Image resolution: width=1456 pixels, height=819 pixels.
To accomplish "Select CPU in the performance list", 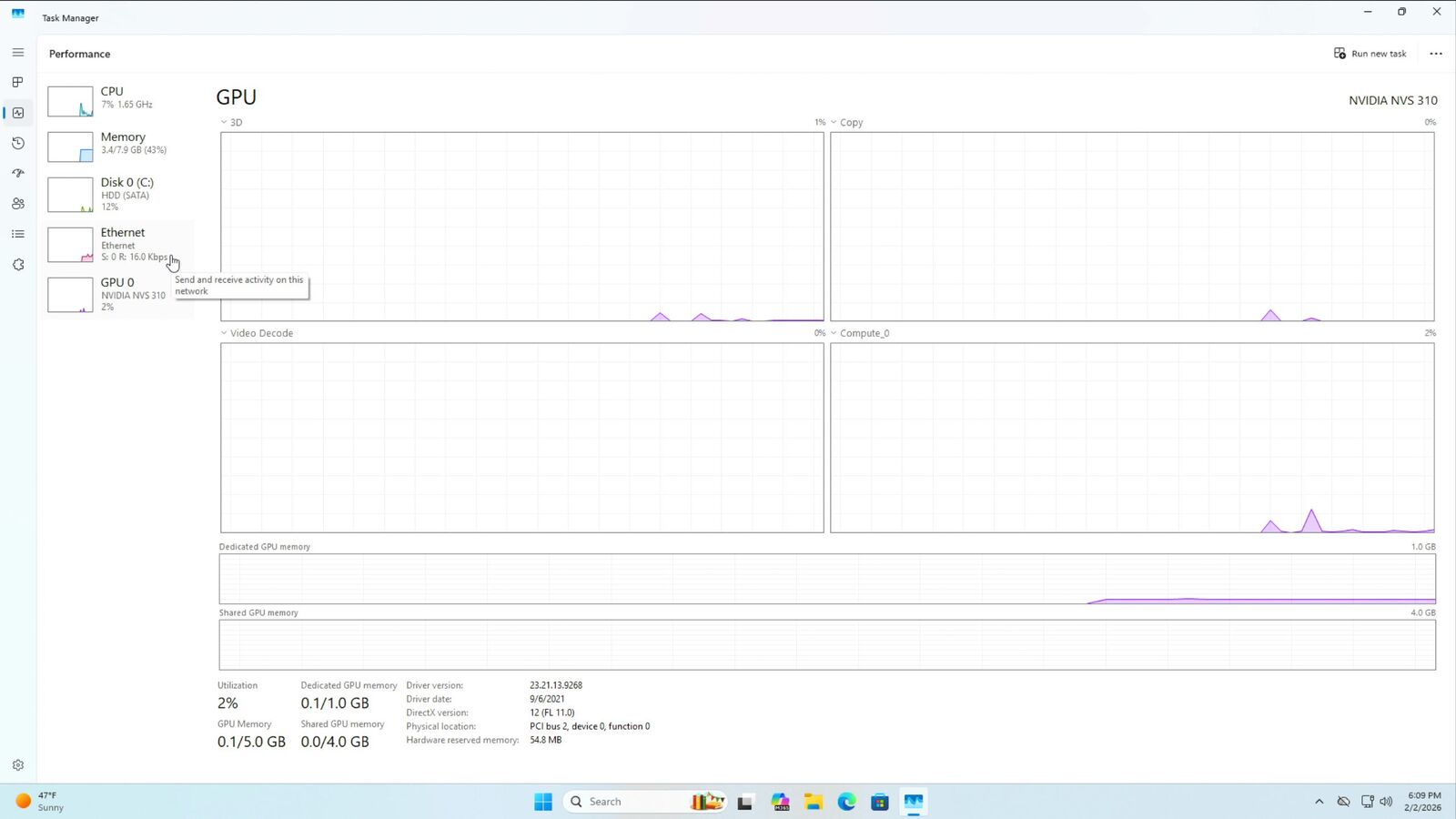I will point(118,98).
